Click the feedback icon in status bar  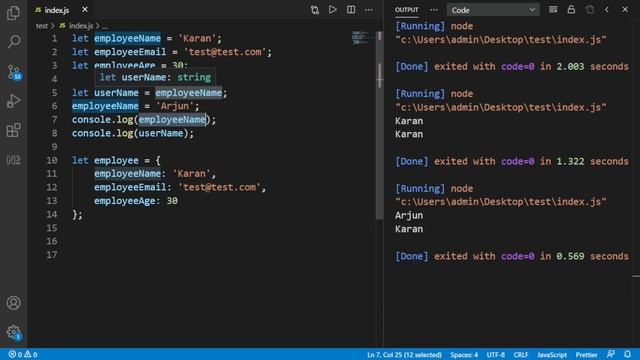pyautogui.click(x=611, y=354)
